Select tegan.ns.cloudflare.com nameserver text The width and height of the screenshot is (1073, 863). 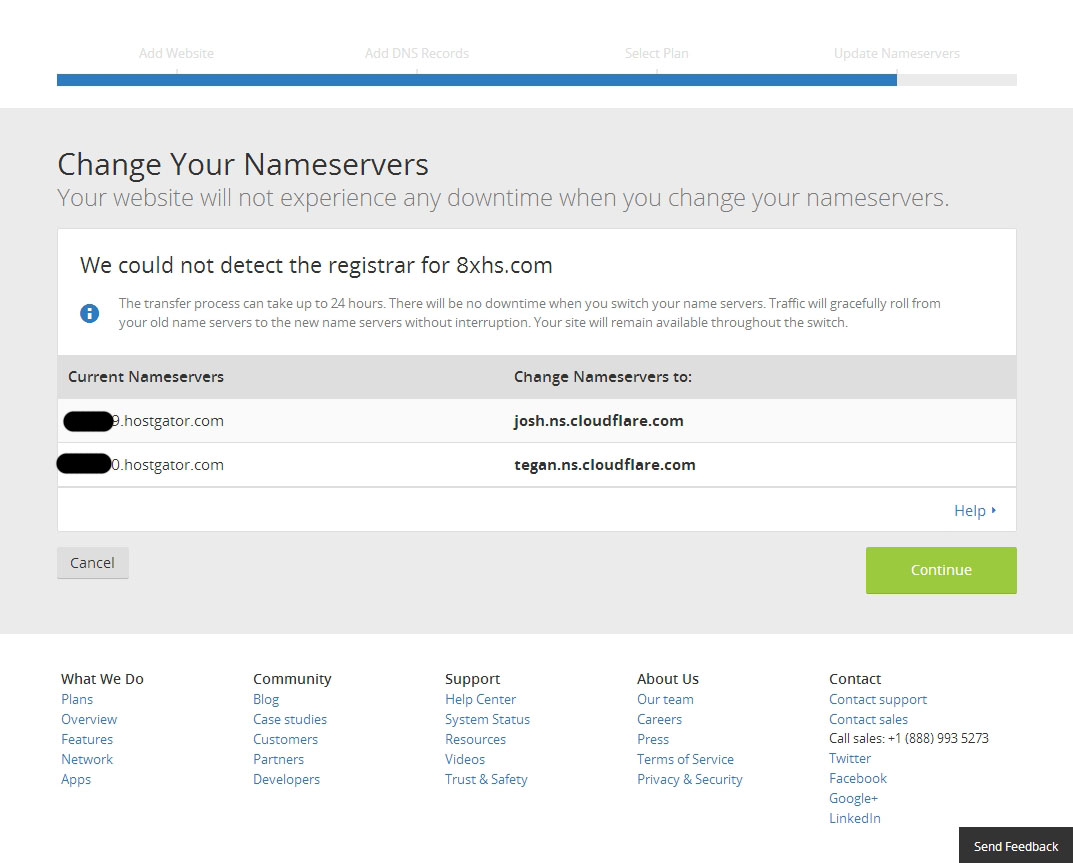pyautogui.click(x=605, y=465)
